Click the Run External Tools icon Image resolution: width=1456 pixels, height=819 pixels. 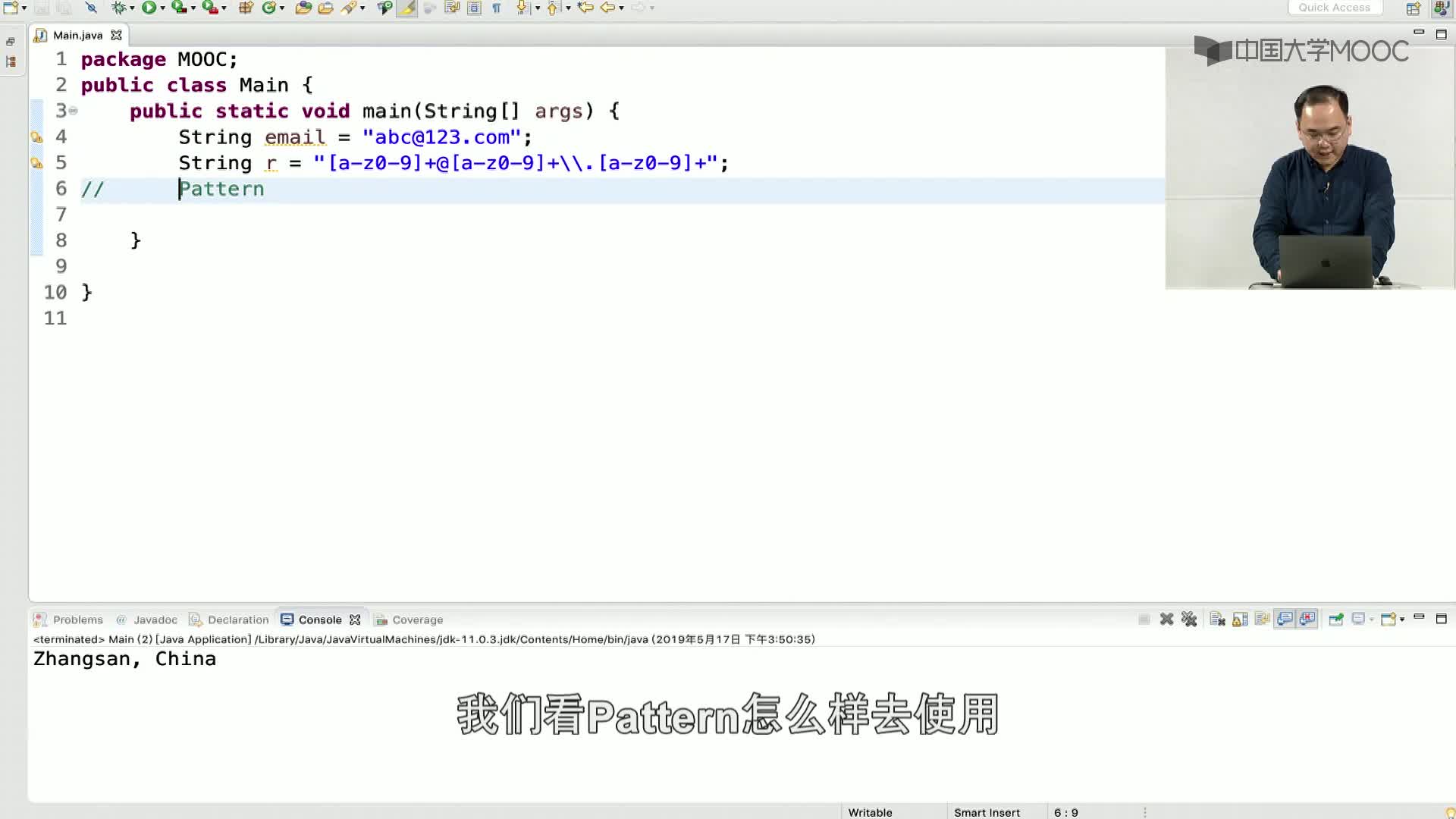209,8
